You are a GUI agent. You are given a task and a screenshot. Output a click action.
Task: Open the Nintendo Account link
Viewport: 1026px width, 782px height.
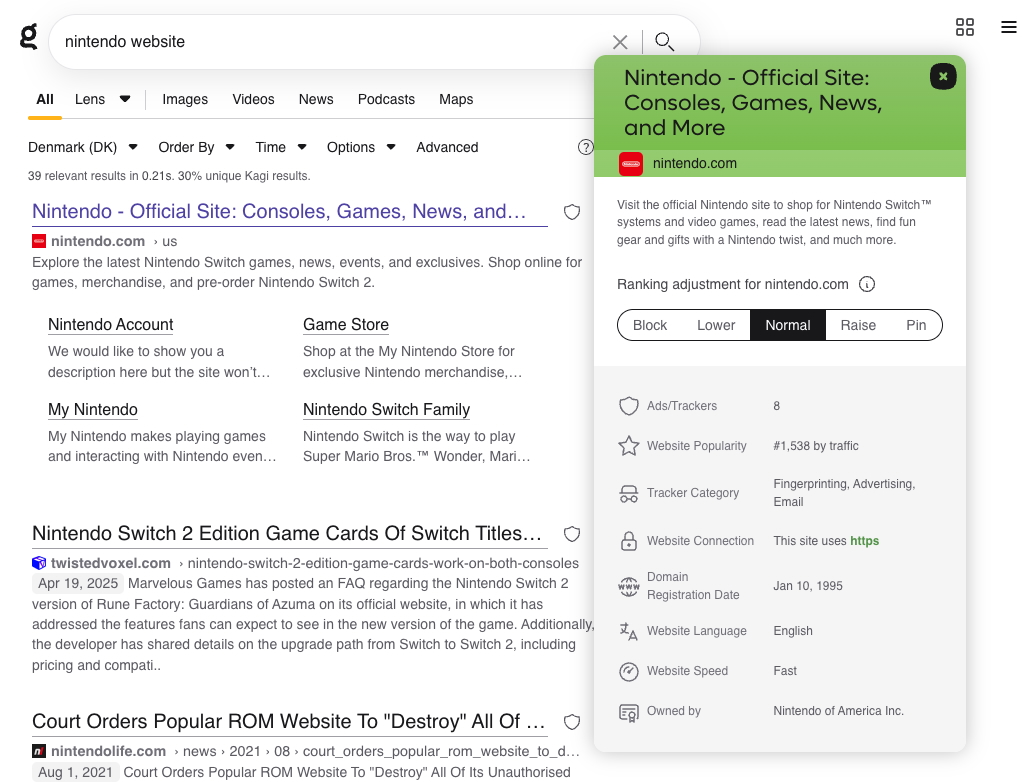coord(110,324)
